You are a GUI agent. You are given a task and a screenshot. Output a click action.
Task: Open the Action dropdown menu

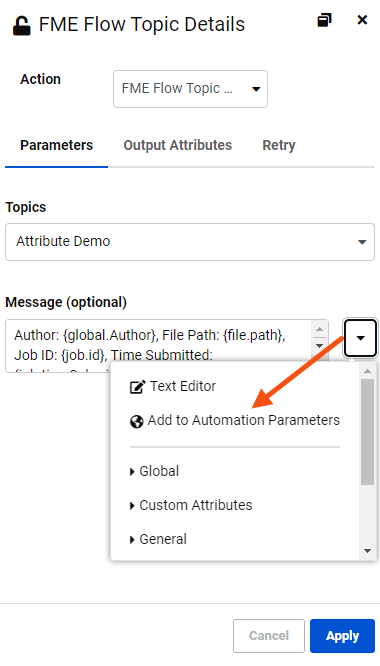(x=190, y=89)
